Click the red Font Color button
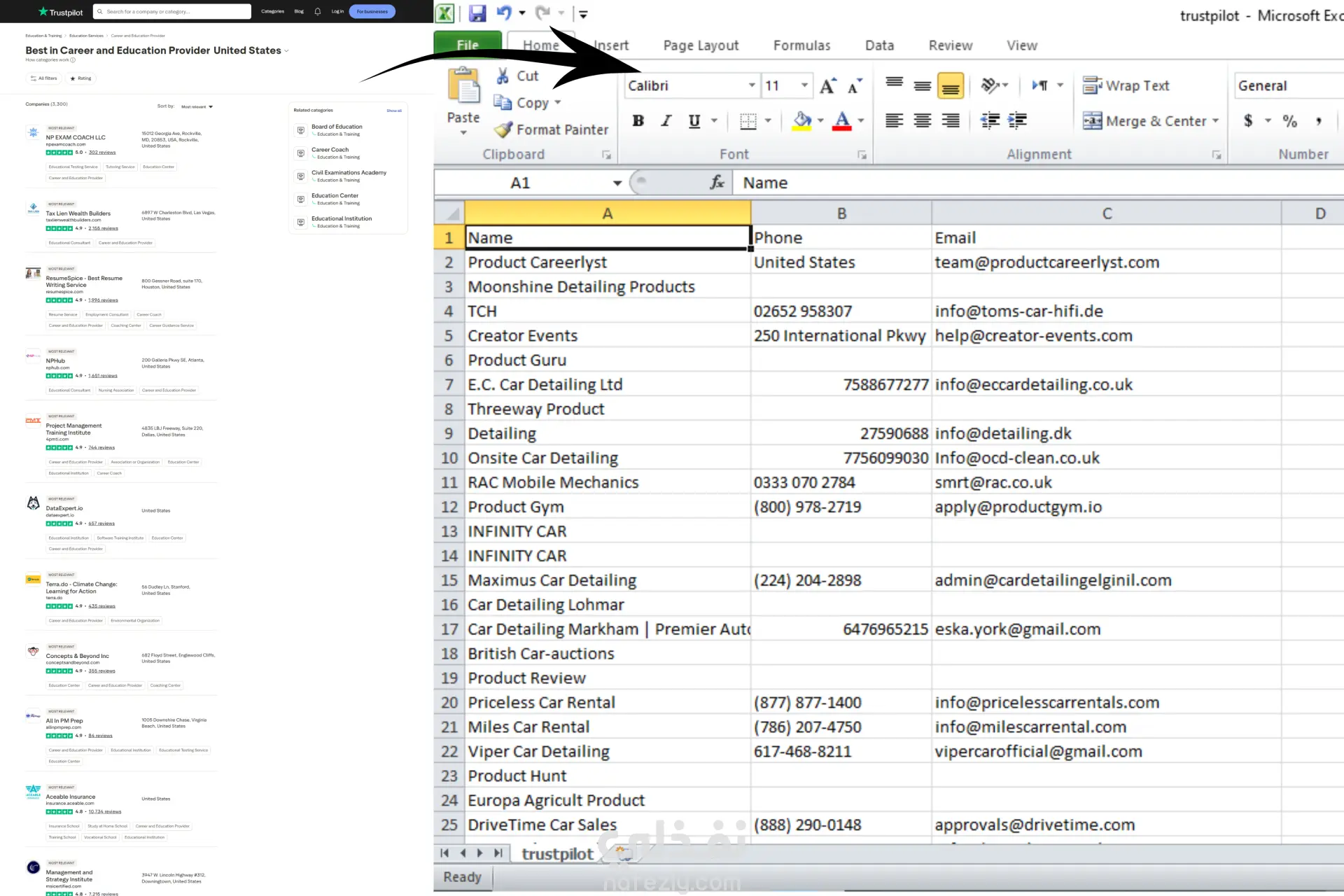 842,120
